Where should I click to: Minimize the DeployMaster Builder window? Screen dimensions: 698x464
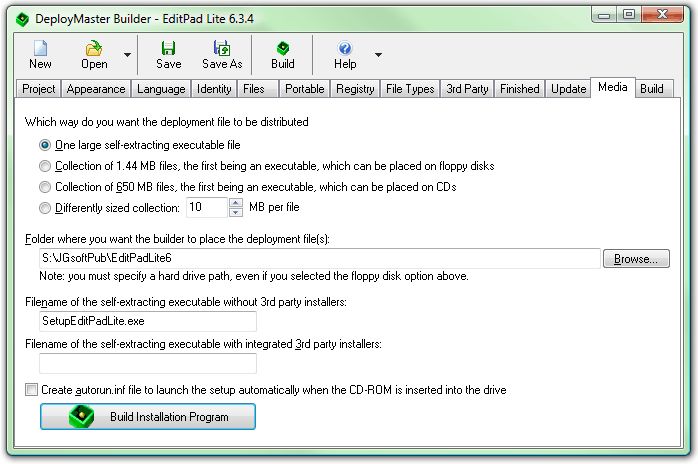(x=604, y=15)
